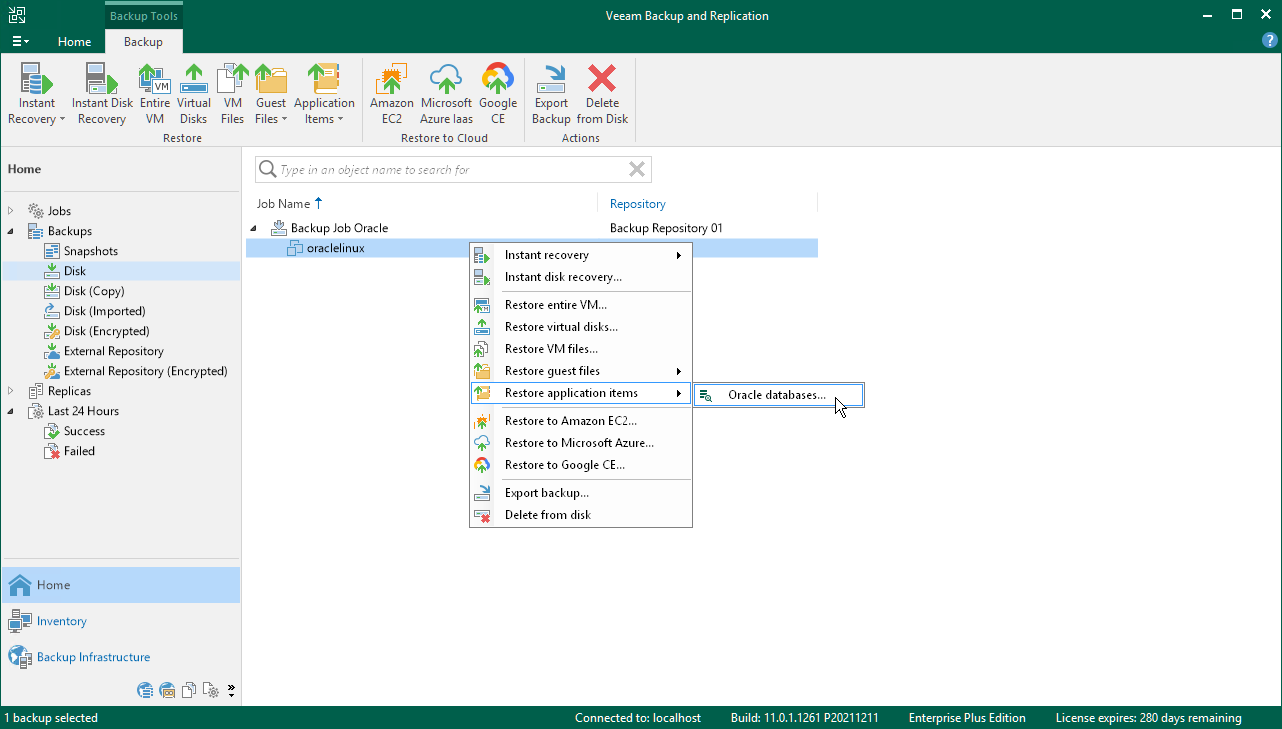Screen dimensions: 1282x729
Task: Click the object name search field
Action: tap(452, 170)
